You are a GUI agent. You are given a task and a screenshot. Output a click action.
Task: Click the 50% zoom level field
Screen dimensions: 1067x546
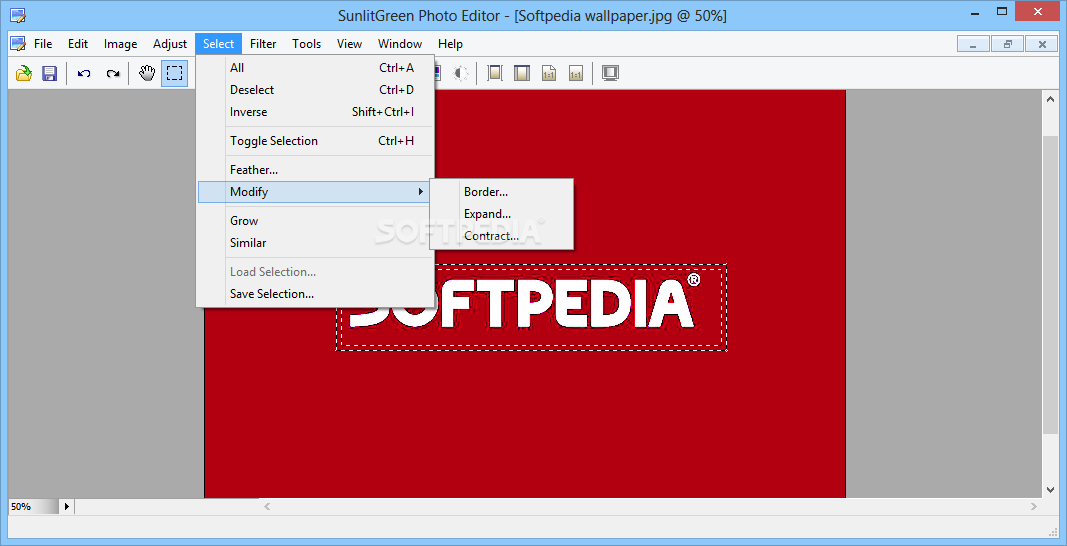point(33,507)
